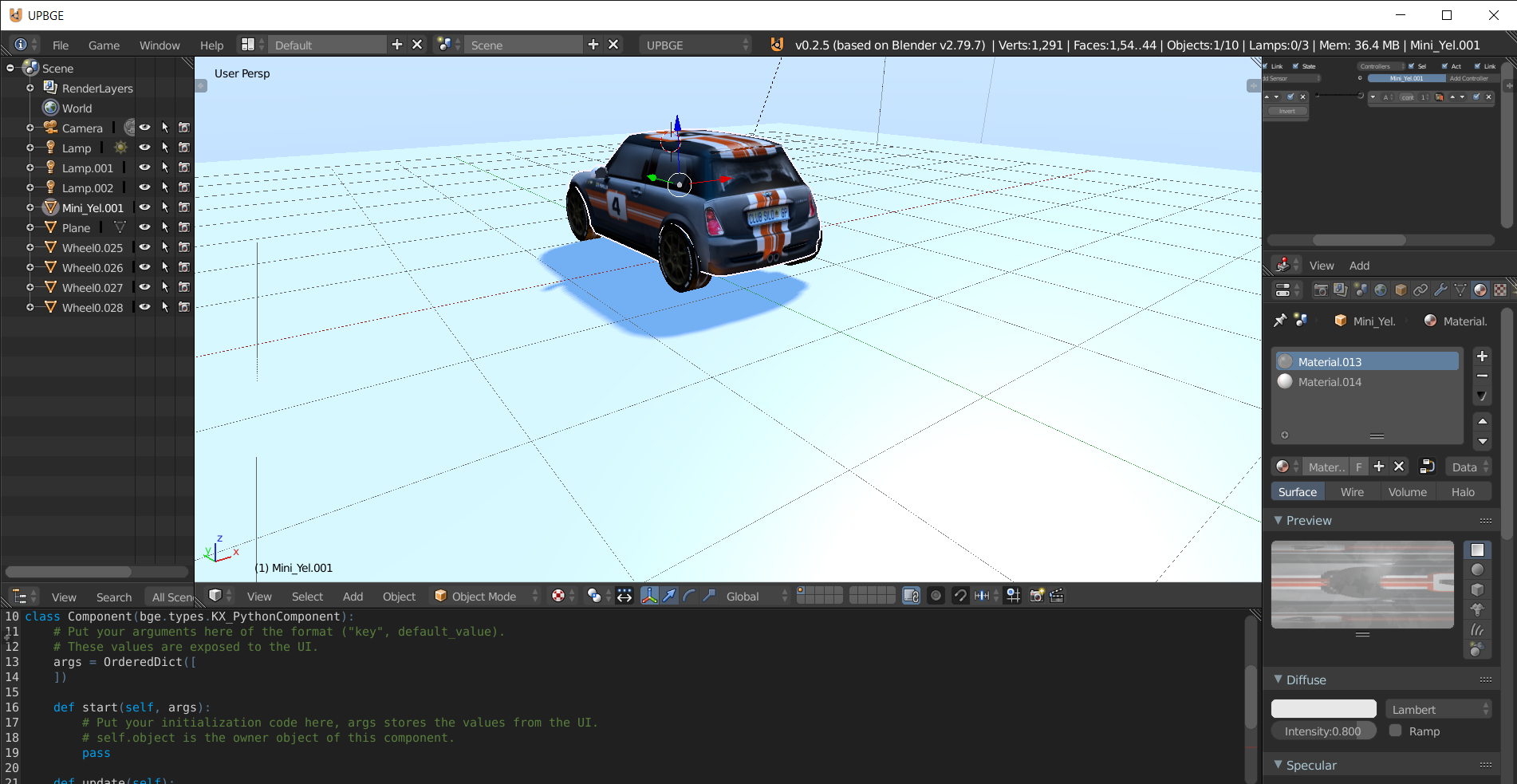This screenshot has width=1517, height=784.
Task: Open the pivot point selector
Action: click(598, 596)
